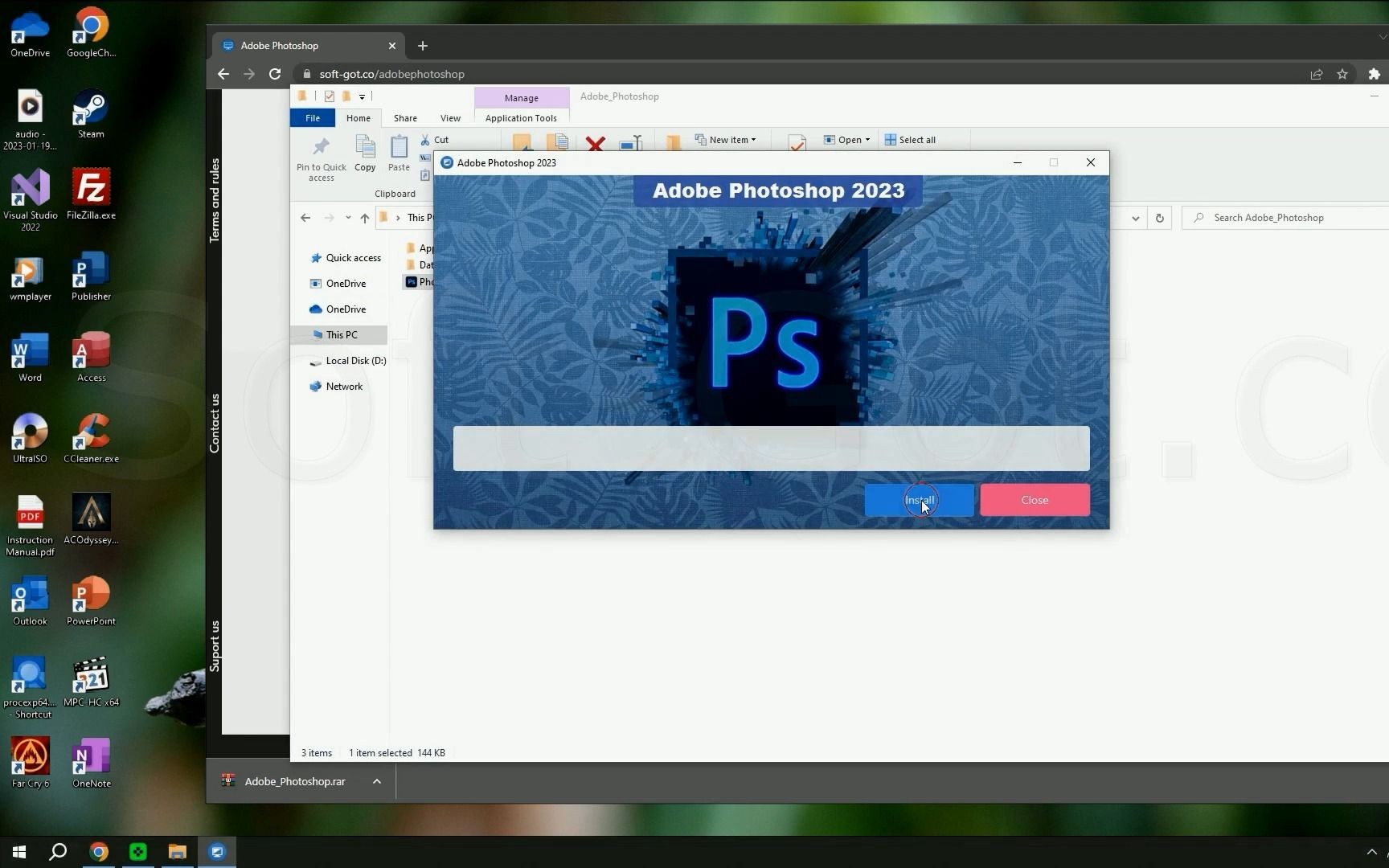The height and width of the screenshot is (868, 1389).
Task: Open Outlook desktop shortcut
Action: point(30,600)
